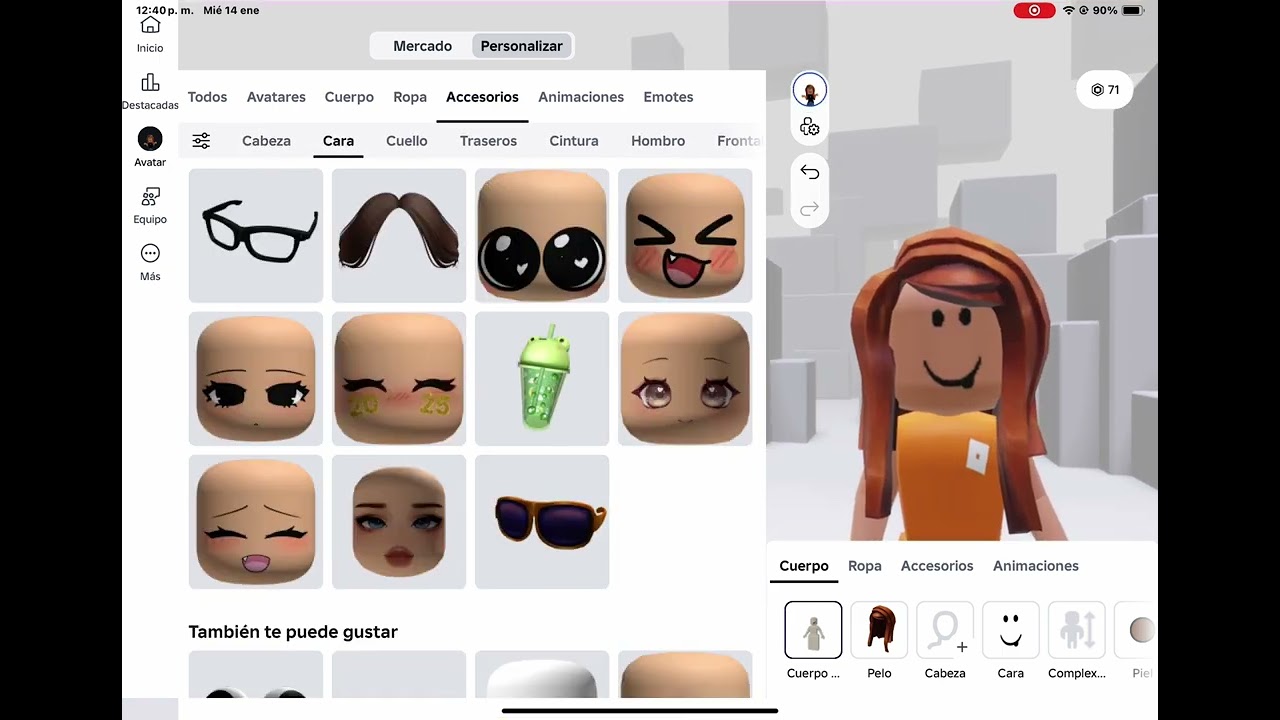Viewport: 1280px width, 720px height.
Task: Open Más three-dots menu
Action: coord(150,253)
